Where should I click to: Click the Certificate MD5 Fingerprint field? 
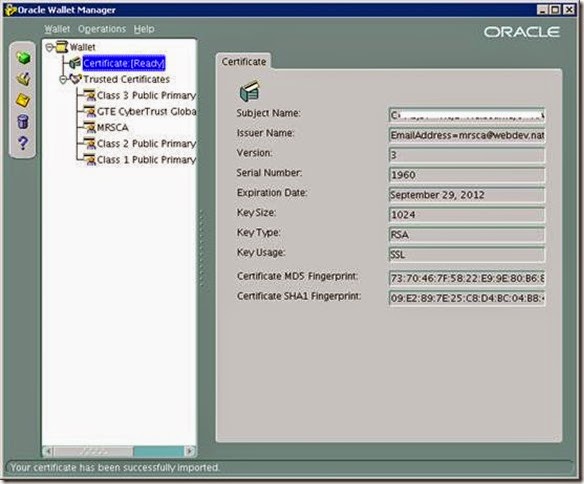467,278
